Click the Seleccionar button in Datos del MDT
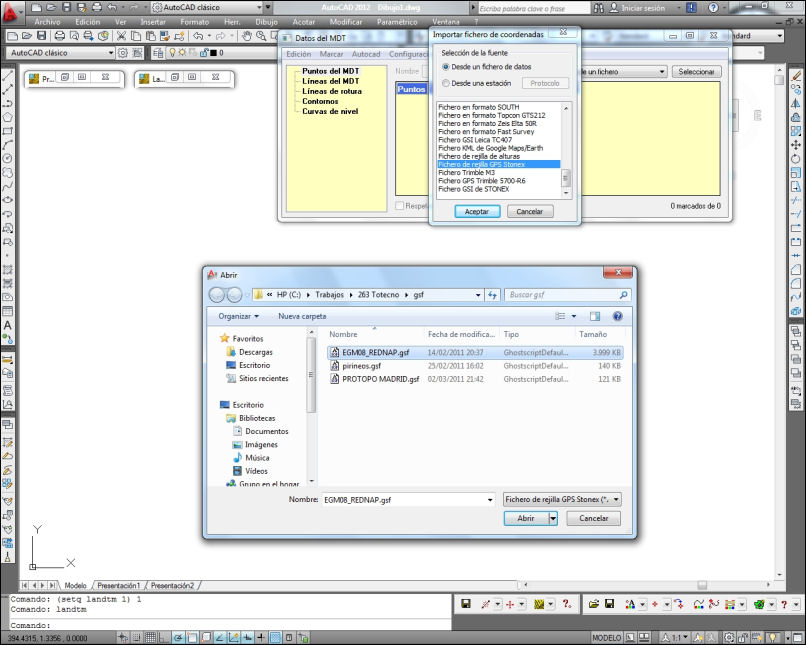The width and height of the screenshot is (806, 645). (x=697, y=72)
